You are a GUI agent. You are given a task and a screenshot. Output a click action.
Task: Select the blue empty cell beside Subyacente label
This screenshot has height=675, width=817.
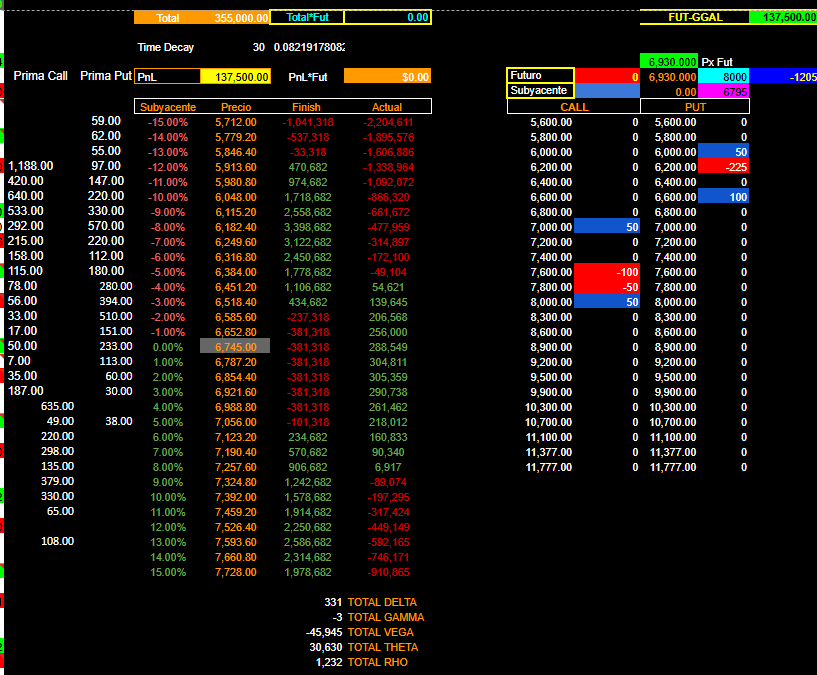607,91
